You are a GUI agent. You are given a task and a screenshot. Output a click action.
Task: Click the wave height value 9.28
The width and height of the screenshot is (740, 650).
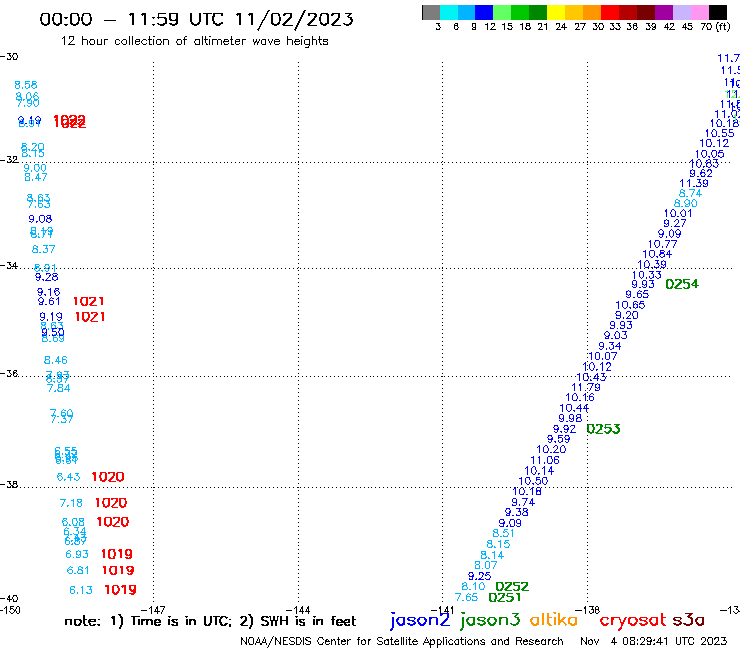pyautogui.click(x=47, y=277)
